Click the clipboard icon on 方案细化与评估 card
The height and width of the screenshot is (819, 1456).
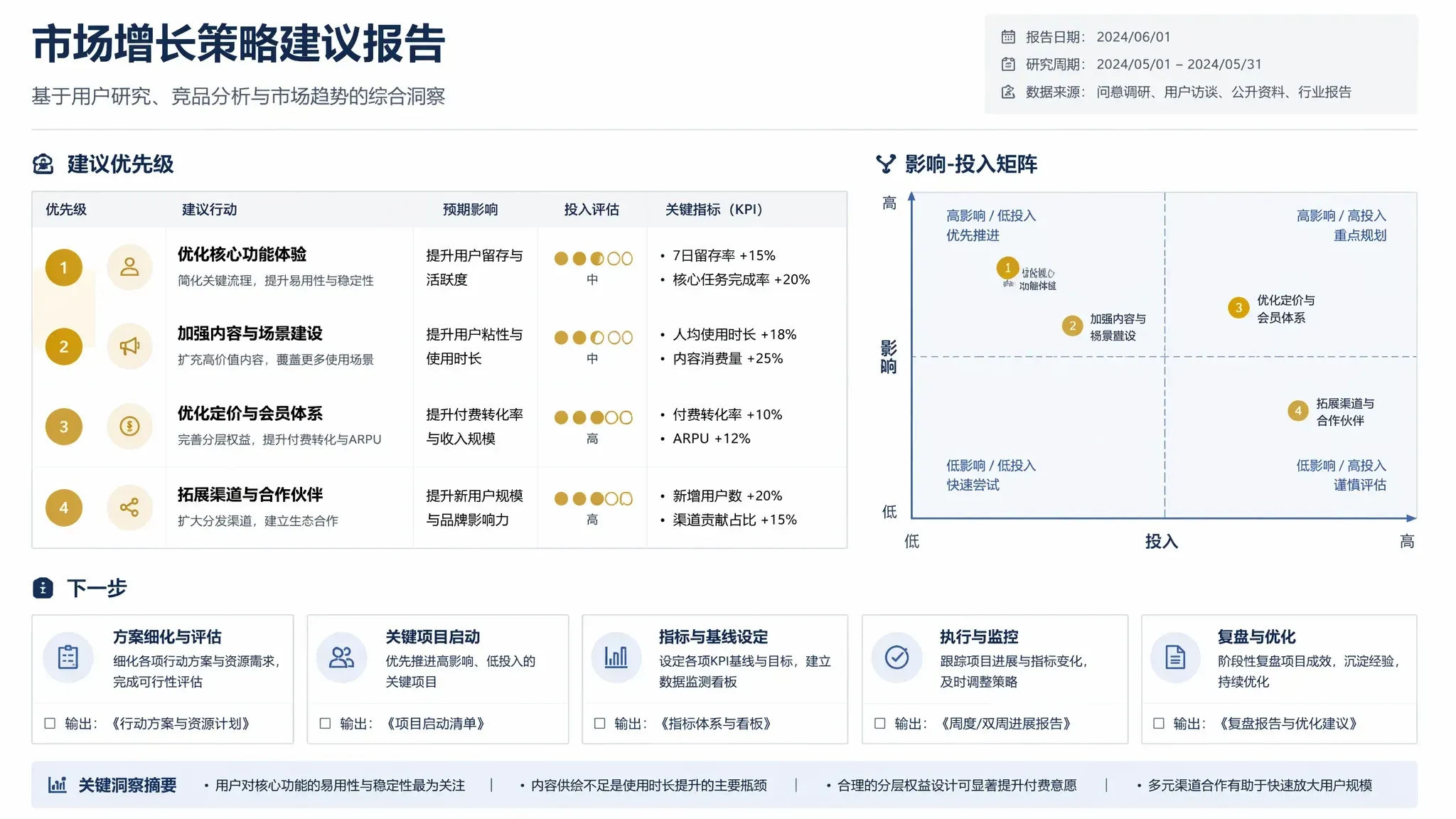[68, 657]
